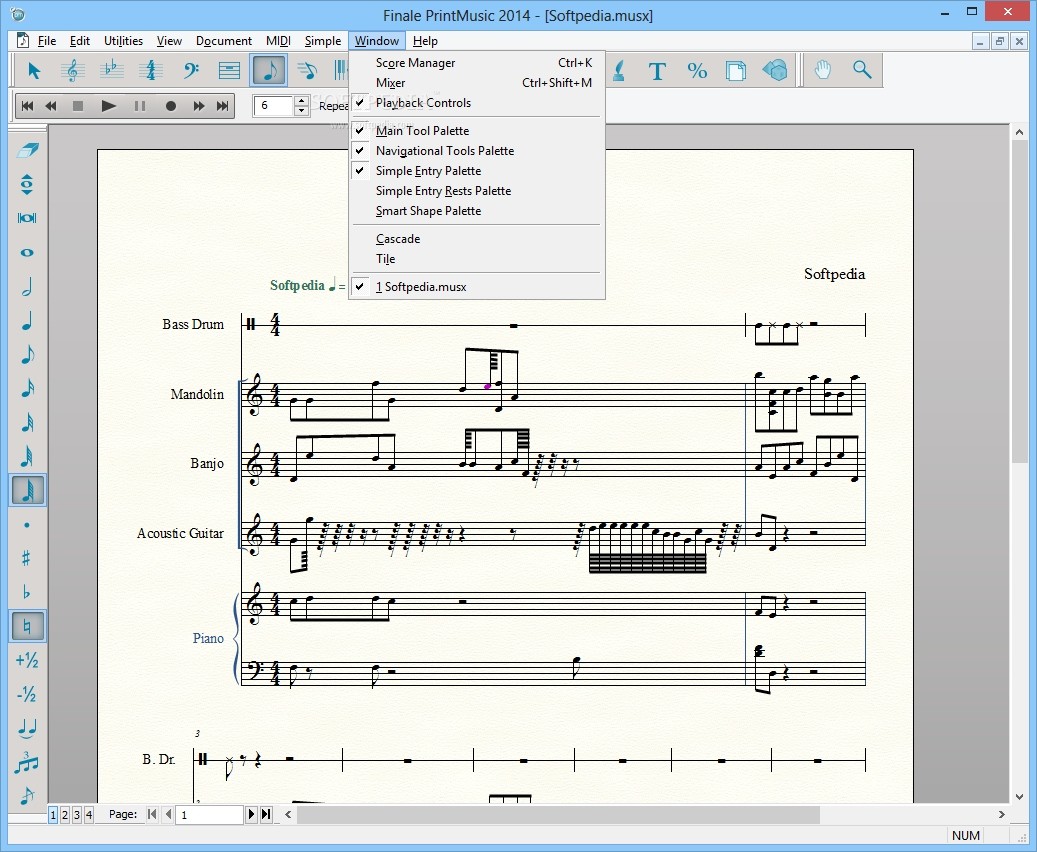This screenshot has height=852, width=1037.
Task: Switch to 1 Softpedia.musx window
Action: 476,286
